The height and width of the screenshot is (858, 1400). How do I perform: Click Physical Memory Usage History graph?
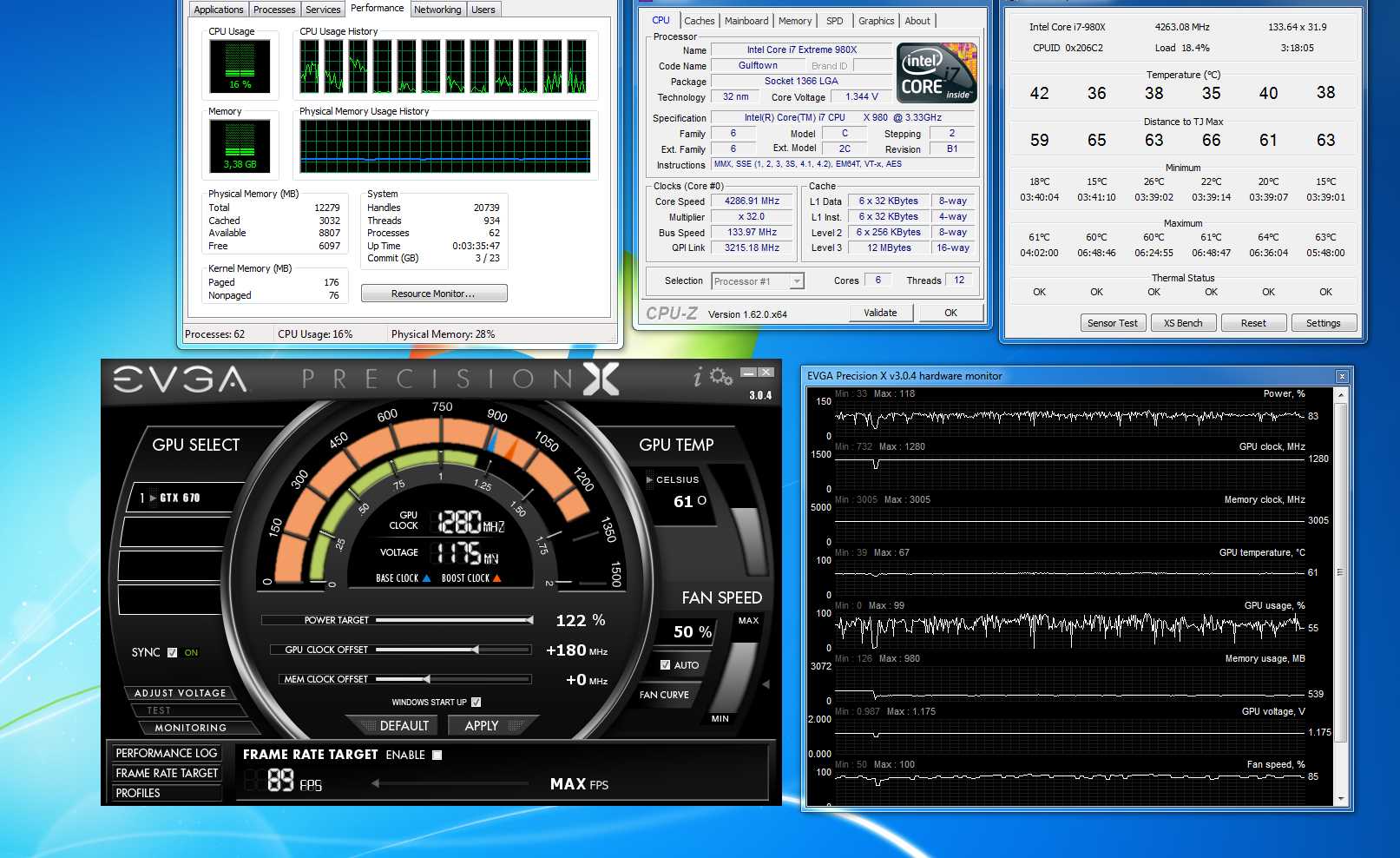coord(445,146)
